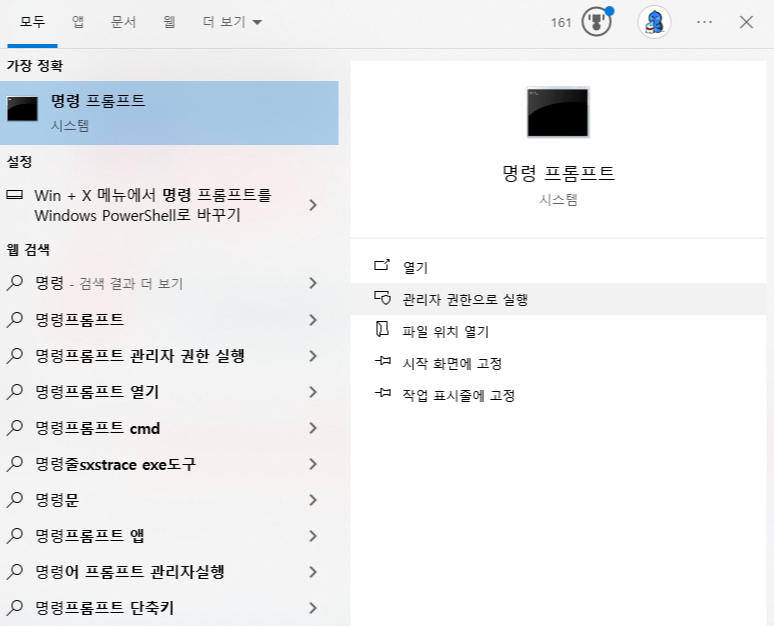Click the pin icon beside 작업 표시줄에 고정

coord(383,393)
